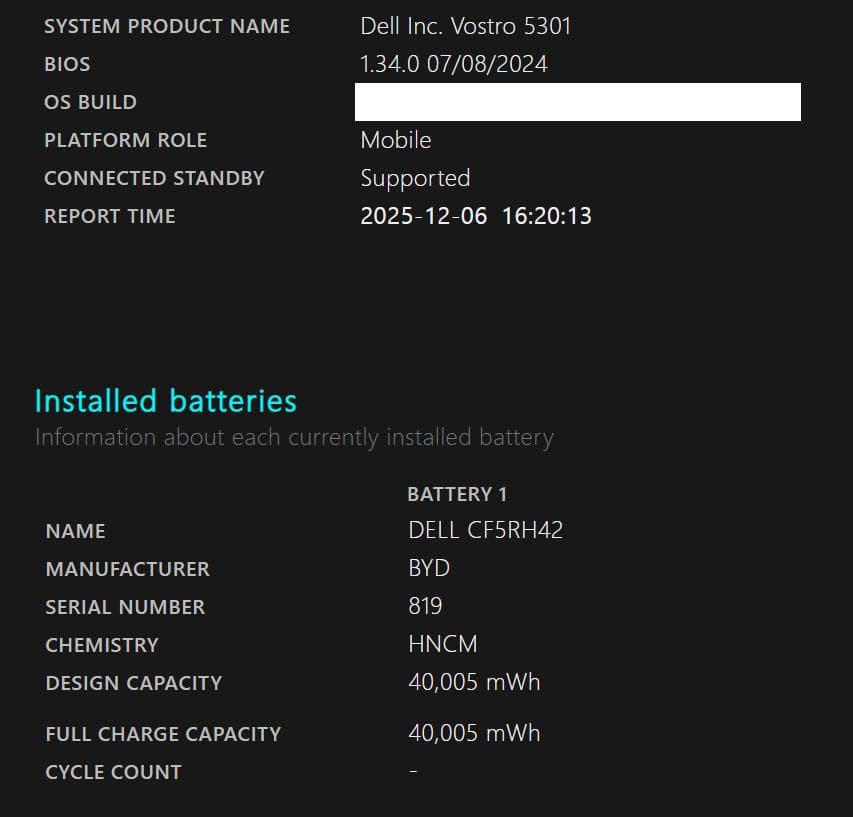
Task: Click the Installed batteries heading
Action: tap(166, 401)
